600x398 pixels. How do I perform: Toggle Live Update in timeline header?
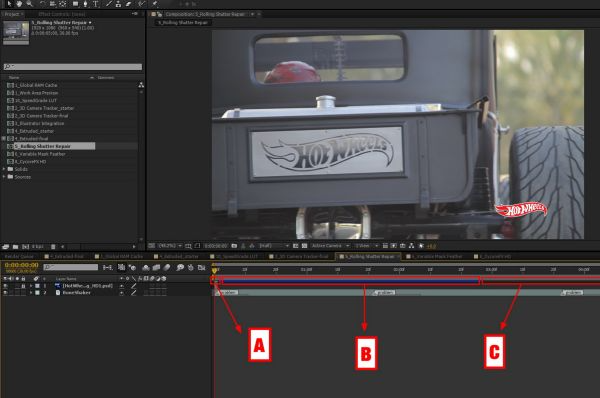pyautogui.click(x=121, y=267)
